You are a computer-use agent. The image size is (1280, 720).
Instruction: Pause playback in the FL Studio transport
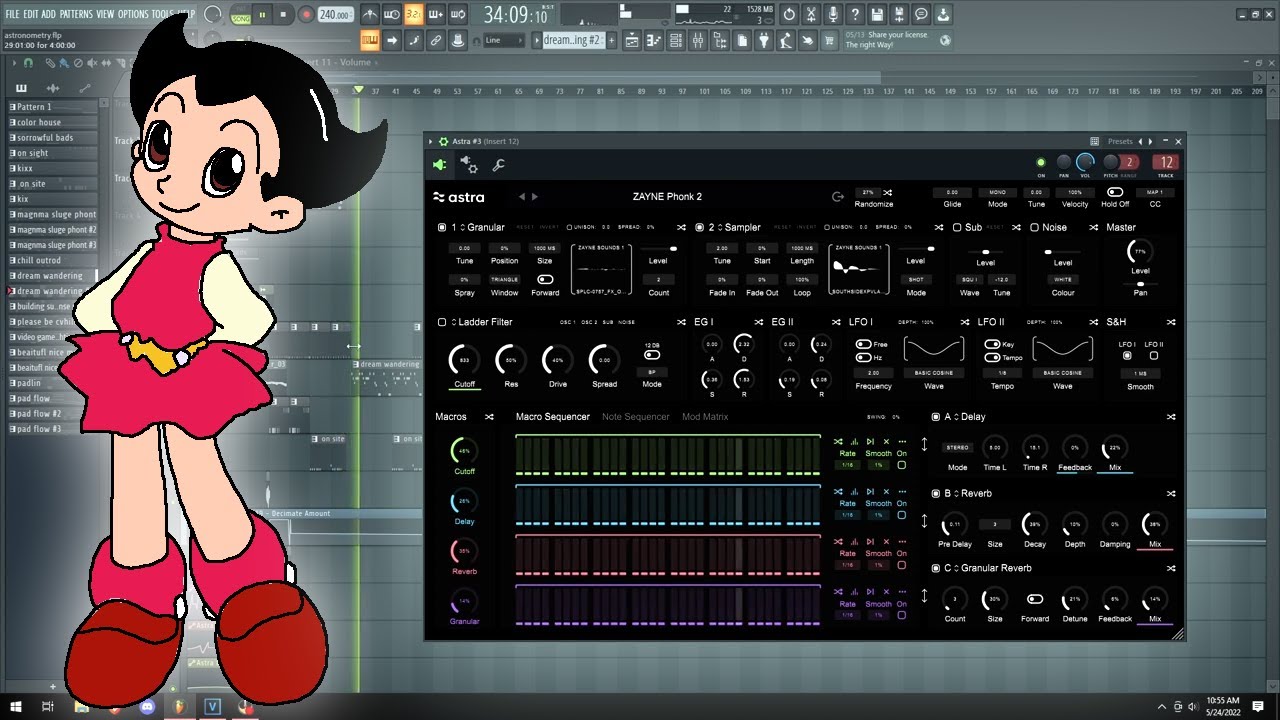click(262, 15)
